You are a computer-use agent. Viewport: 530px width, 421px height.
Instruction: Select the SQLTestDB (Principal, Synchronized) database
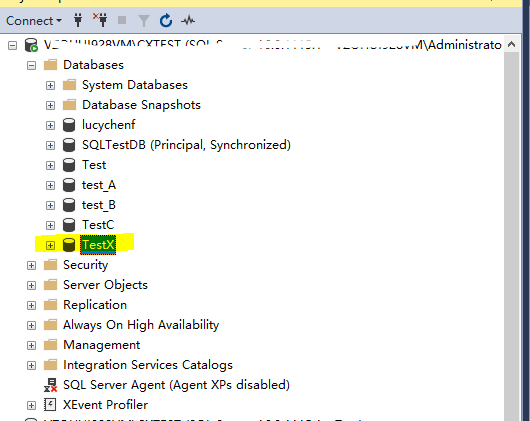(x=186, y=145)
